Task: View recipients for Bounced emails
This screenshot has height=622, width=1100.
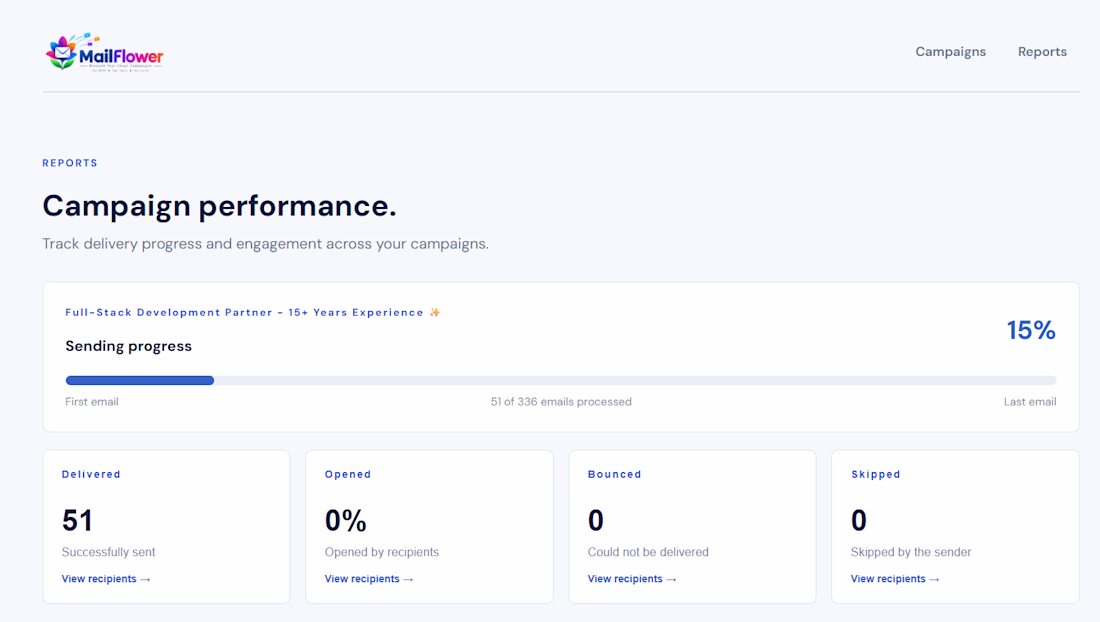Action: click(x=632, y=579)
